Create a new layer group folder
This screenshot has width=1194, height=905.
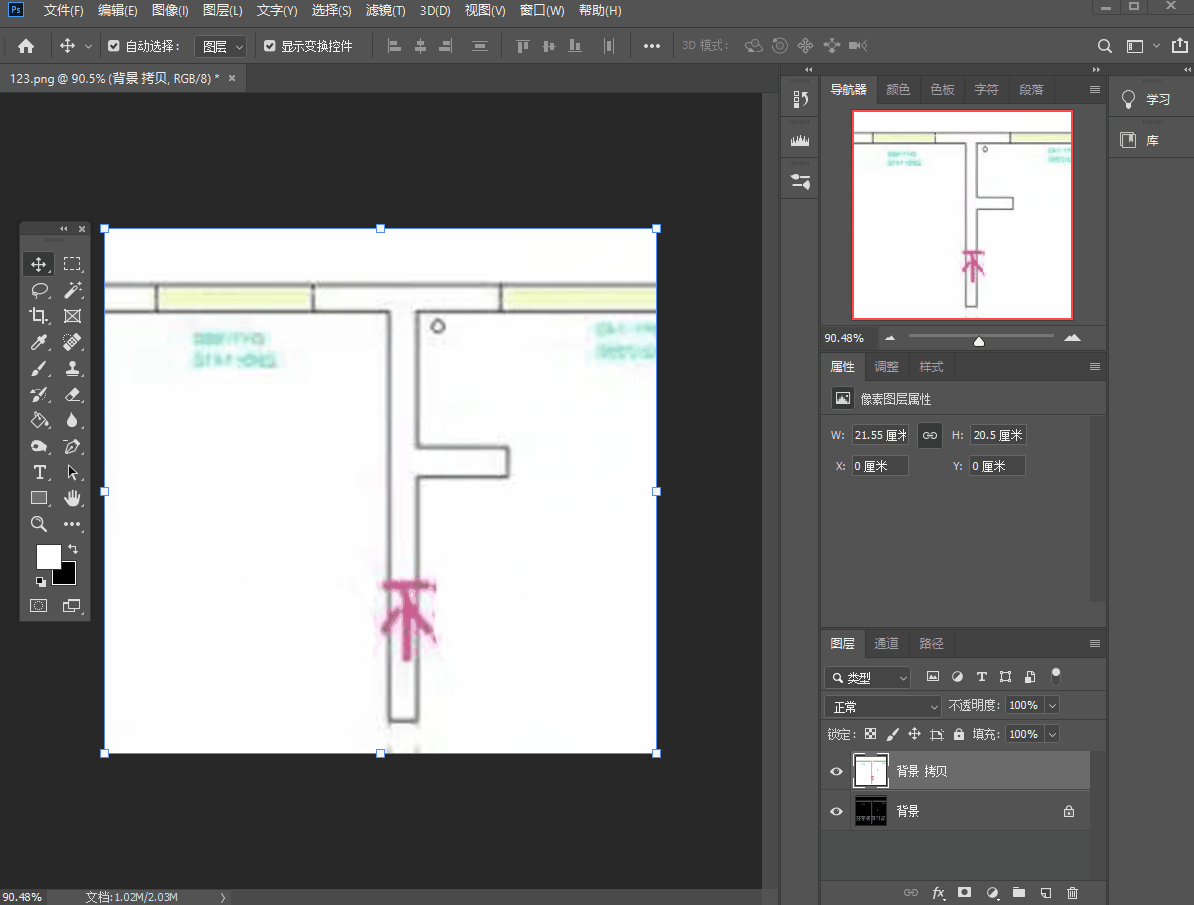point(1019,893)
